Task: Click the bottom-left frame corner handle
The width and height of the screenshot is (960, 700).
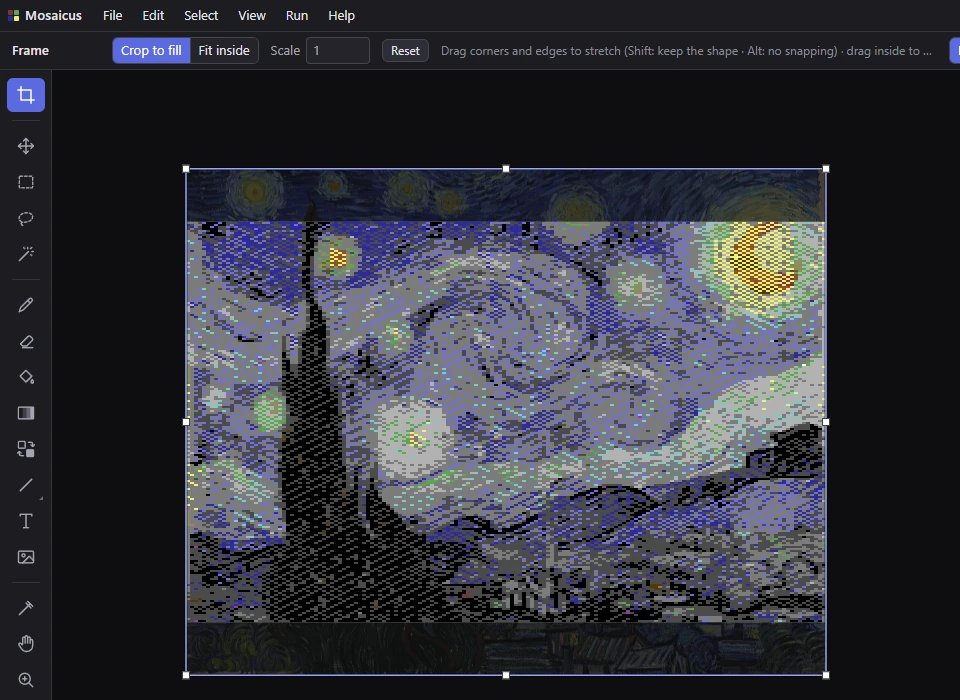Action: point(186,675)
